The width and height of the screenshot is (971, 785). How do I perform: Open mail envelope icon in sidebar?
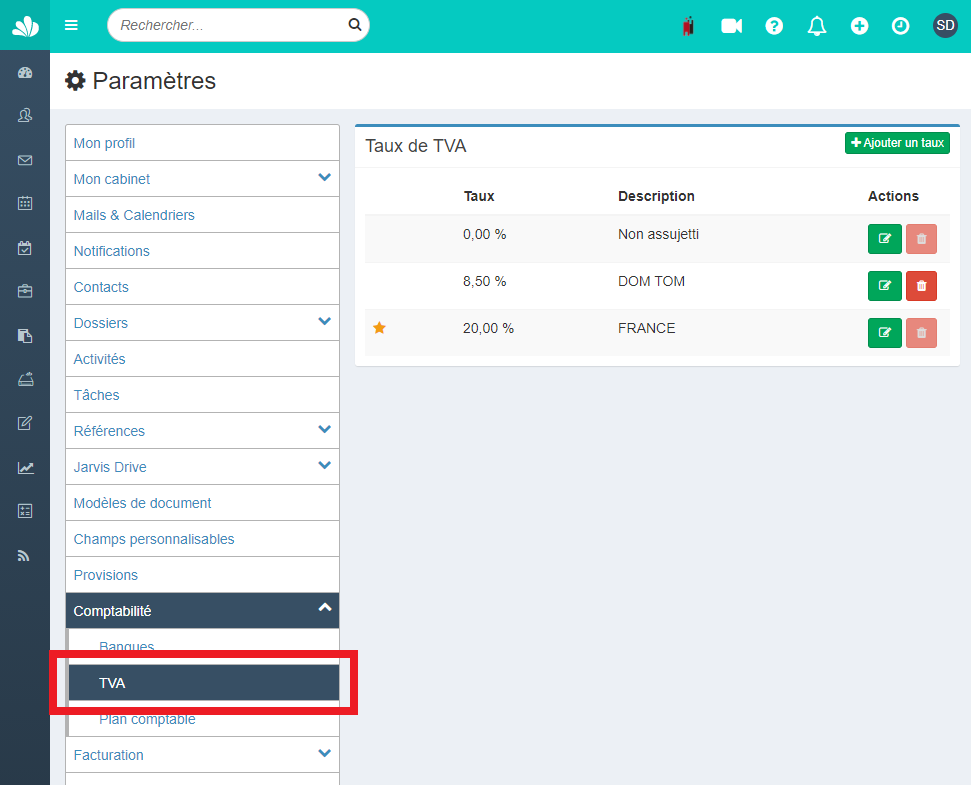[x=25, y=160]
